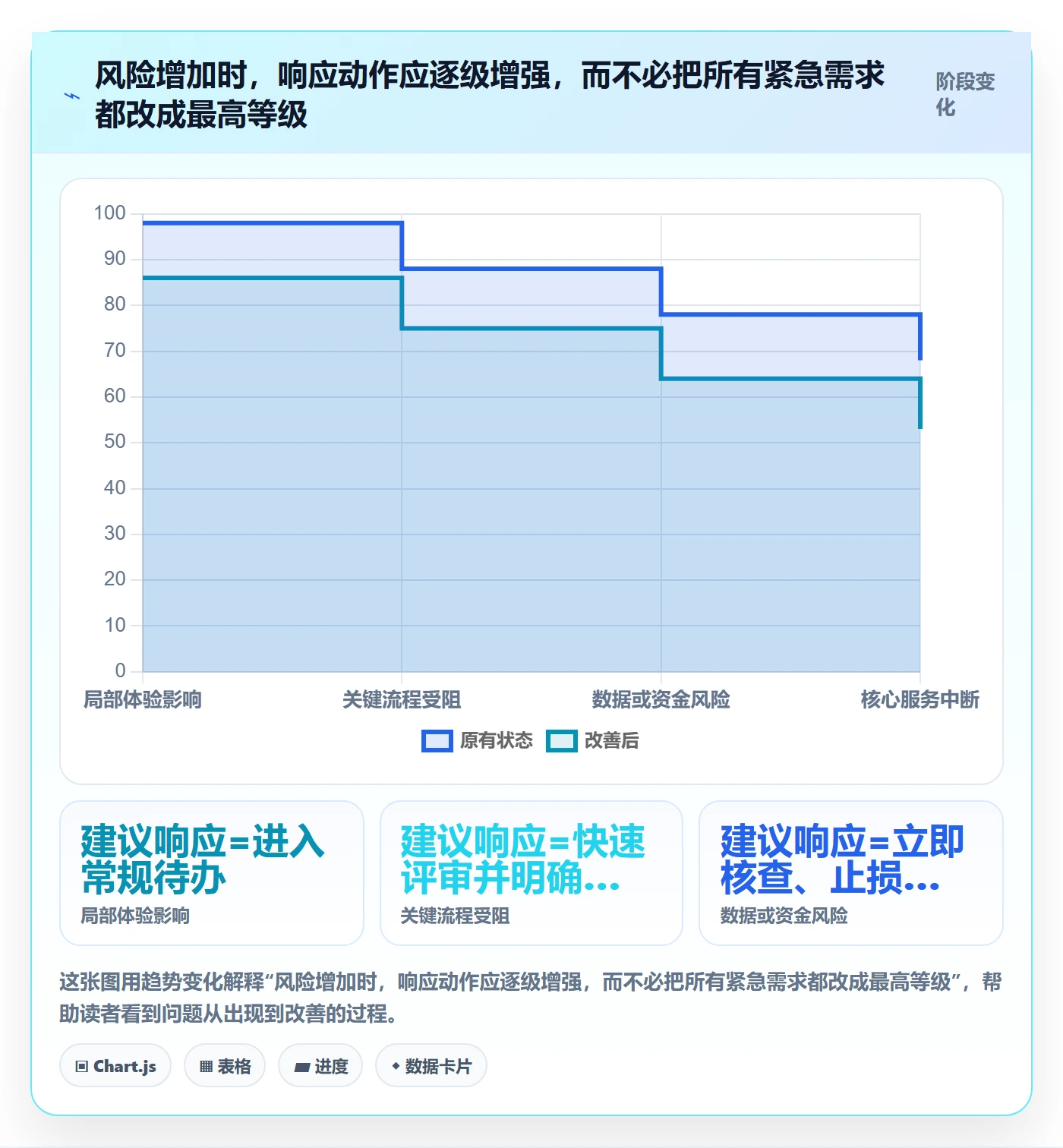Open the 建议响应=立即核查、止损 card
Viewport: 1063px width, 1148px height.
[x=851, y=873]
